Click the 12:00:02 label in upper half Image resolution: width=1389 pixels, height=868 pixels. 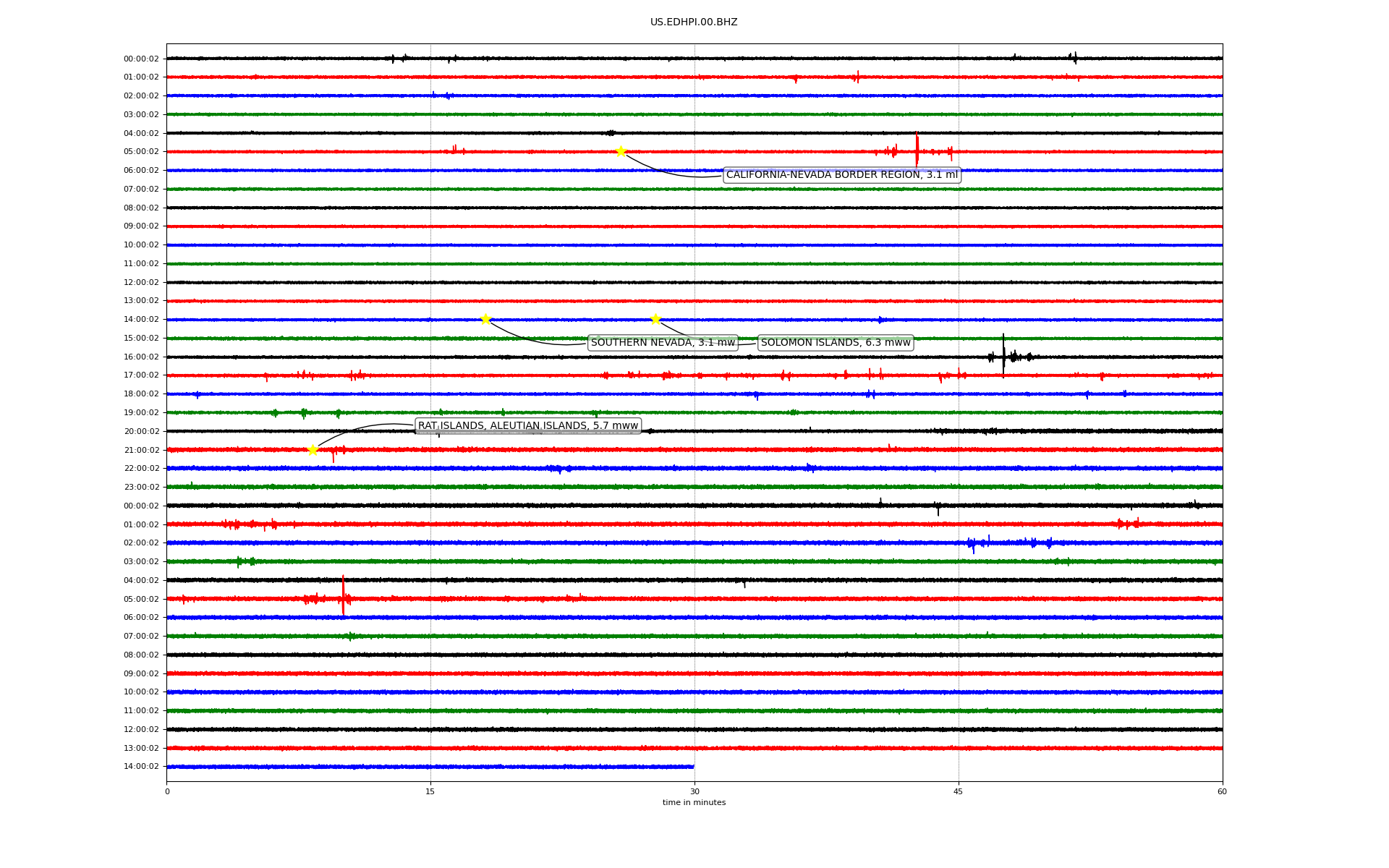[141, 282]
